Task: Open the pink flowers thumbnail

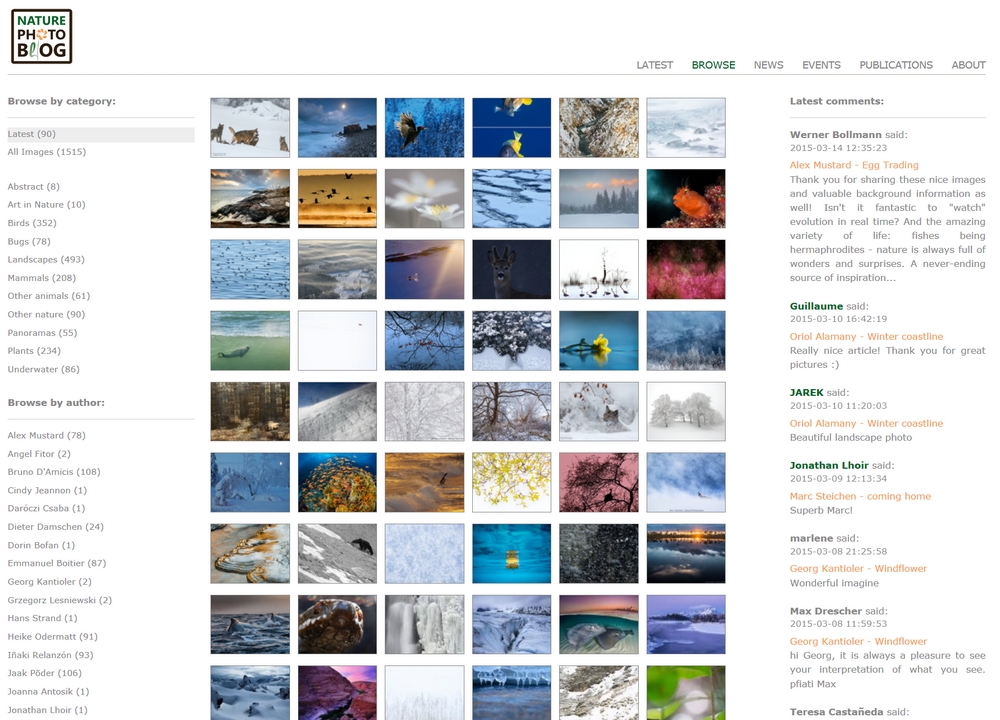Action: pos(686,269)
